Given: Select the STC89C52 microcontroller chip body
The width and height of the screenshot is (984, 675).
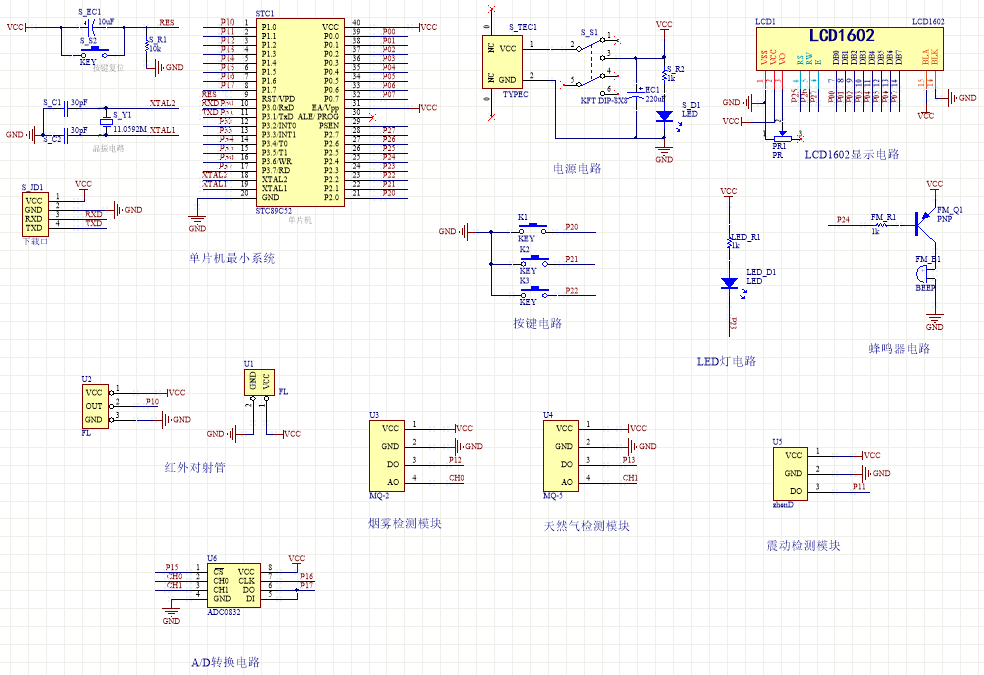Looking at the screenshot, I should tap(300, 112).
